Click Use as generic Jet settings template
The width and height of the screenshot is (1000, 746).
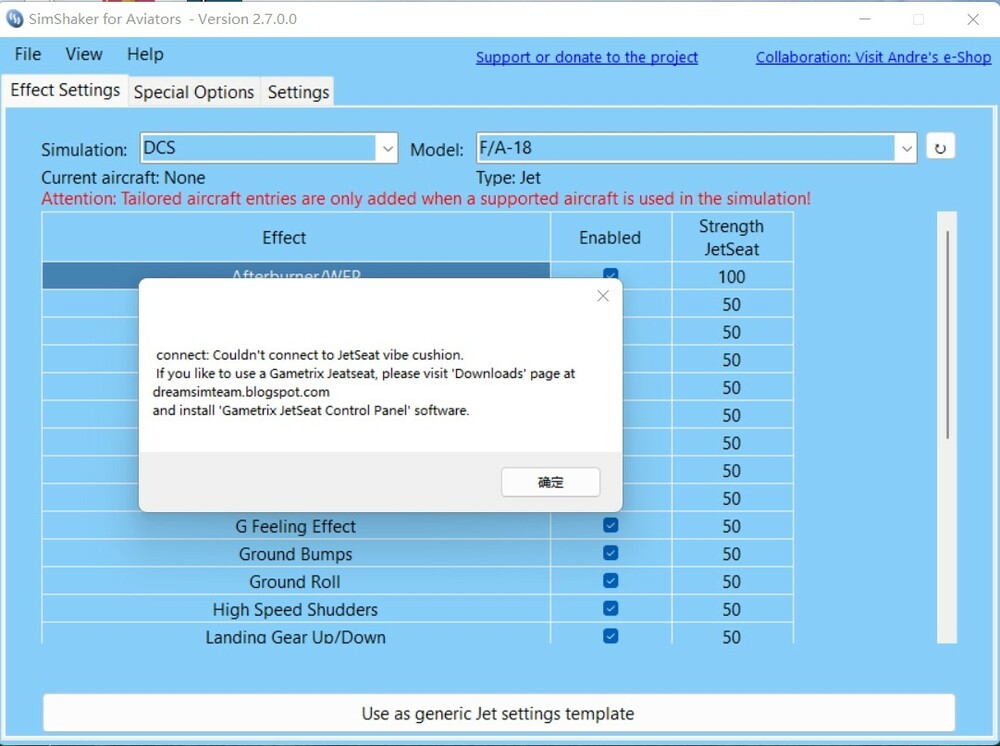(499, 713)
